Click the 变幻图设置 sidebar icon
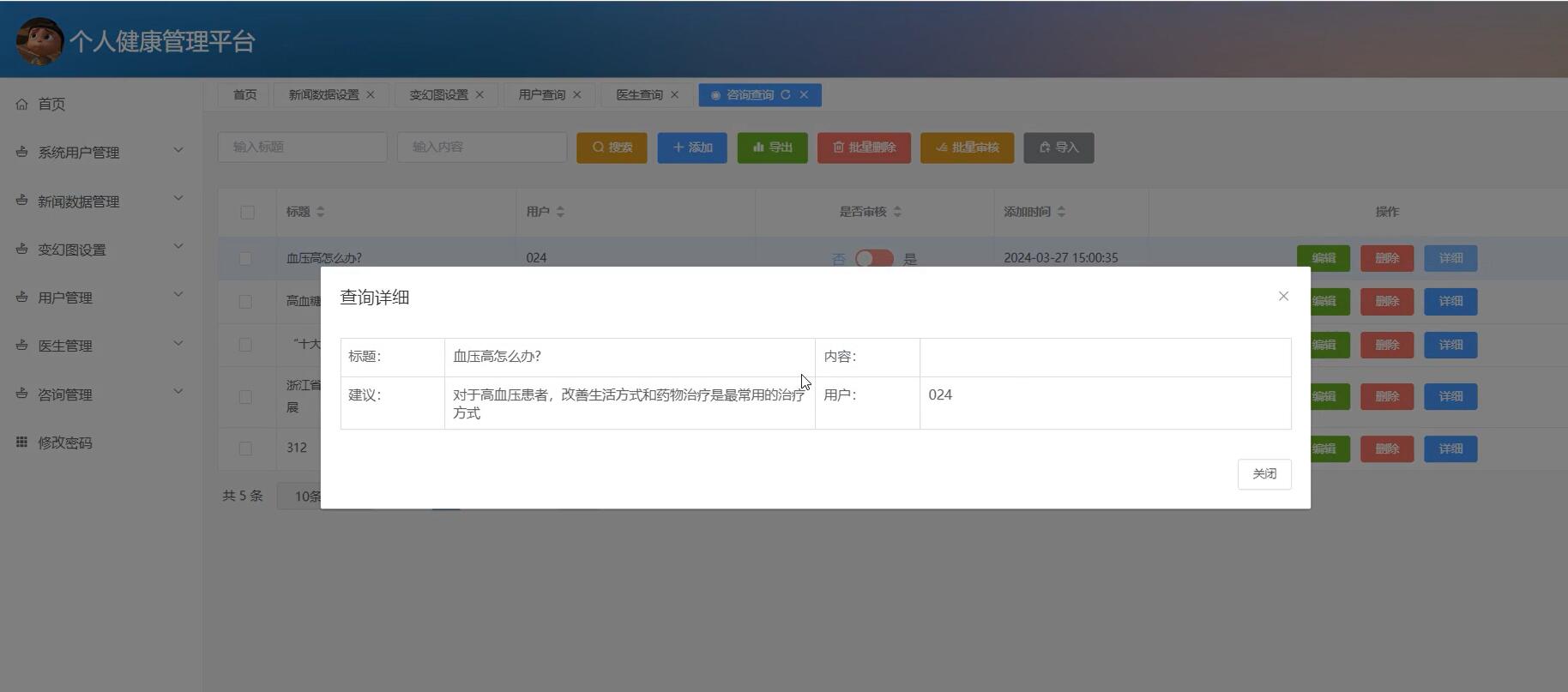This screenshot has width=1568, height=692. pyautogui.click(x=21, y=250)
